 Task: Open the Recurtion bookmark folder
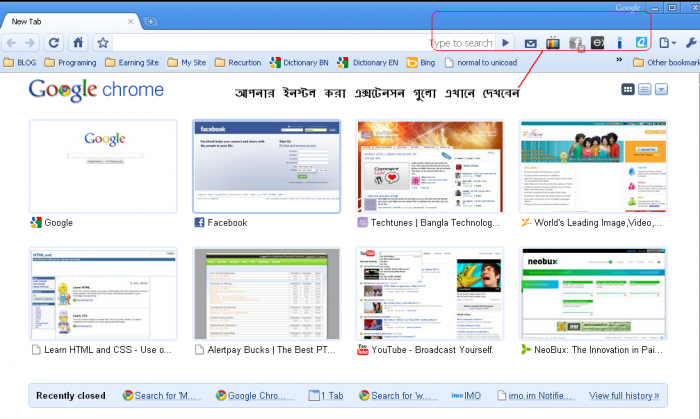tap(238, 62)
